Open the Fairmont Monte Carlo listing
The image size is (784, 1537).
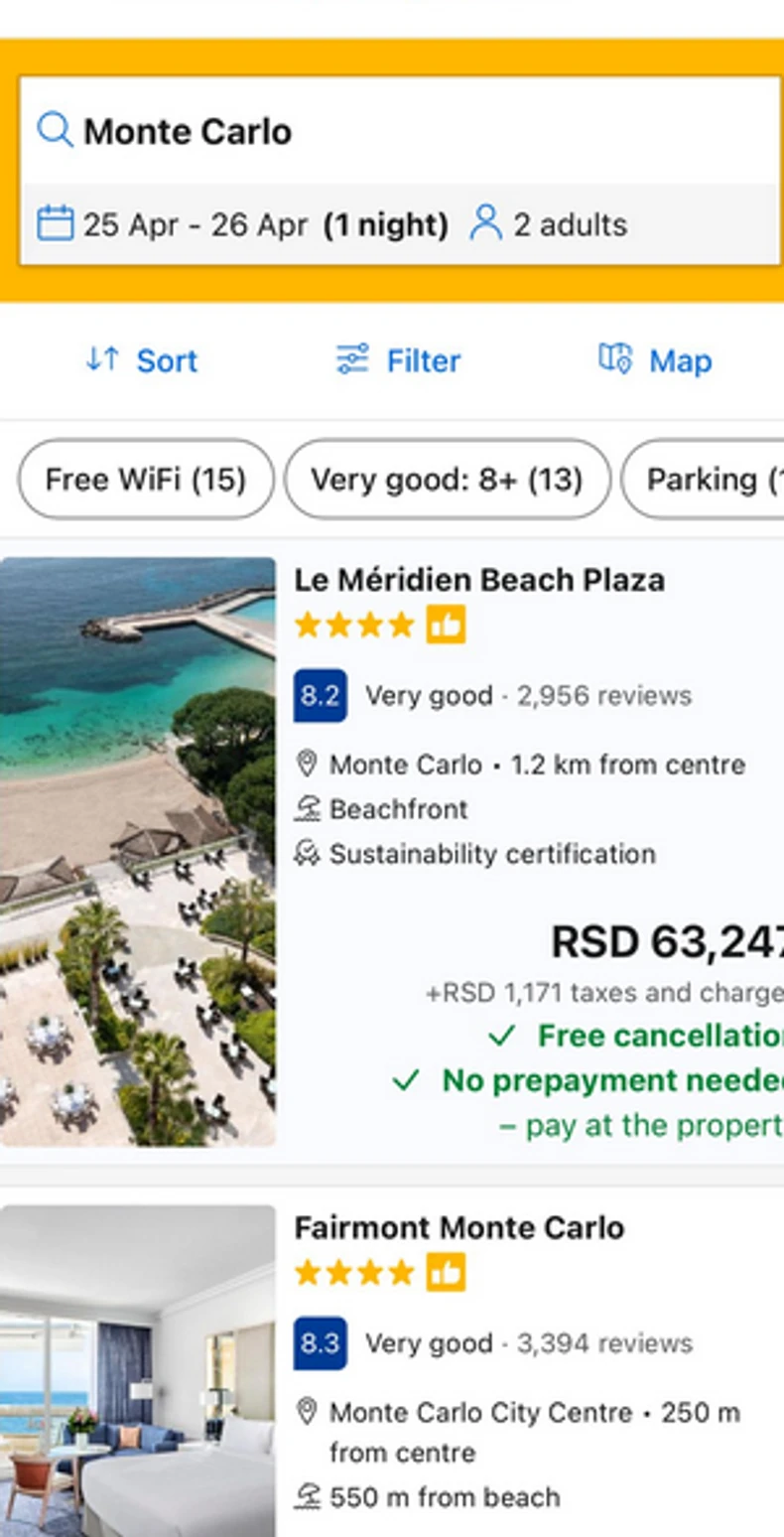click(459, 1228)
